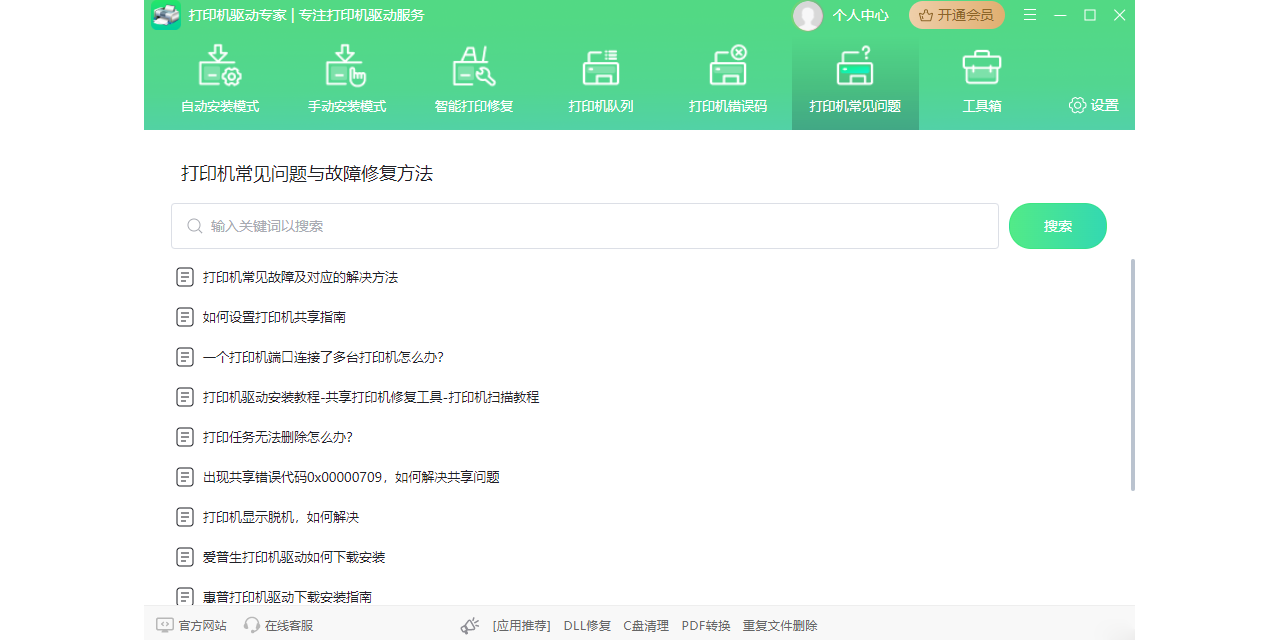Switch to 打印机常见问题 tab
The height and width of the screenshot is (640, 1280).
tap(855, 85)
